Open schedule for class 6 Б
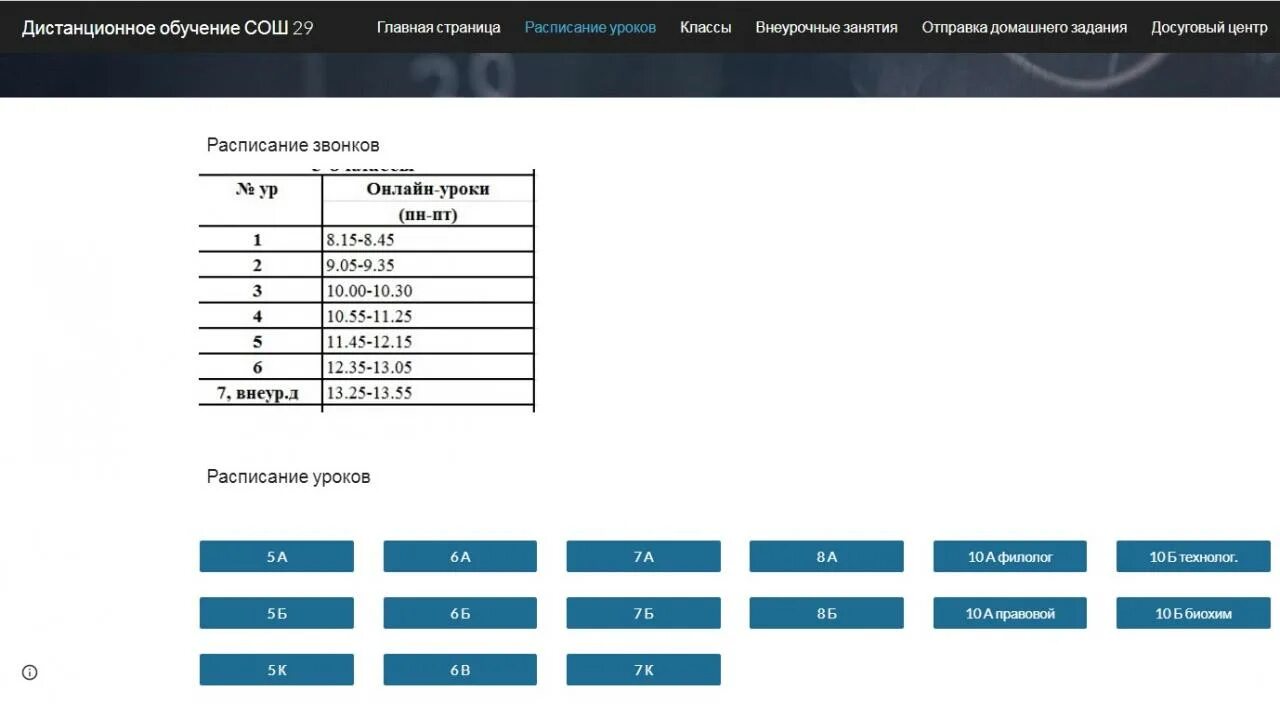Image resolution: width=1280 pixels, height=704 pixels. click(x=460, y=613)
